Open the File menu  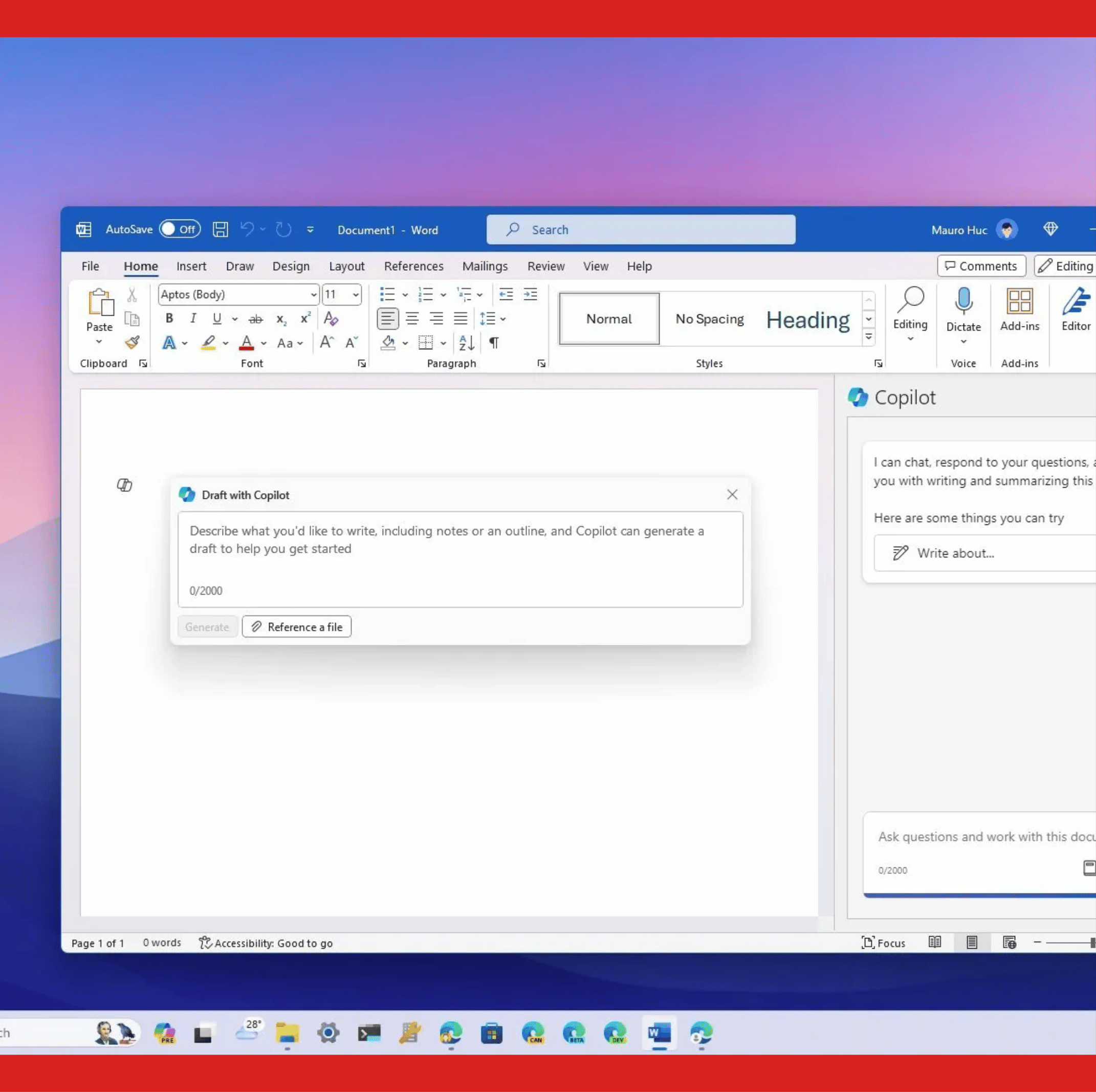pos(90,266)
